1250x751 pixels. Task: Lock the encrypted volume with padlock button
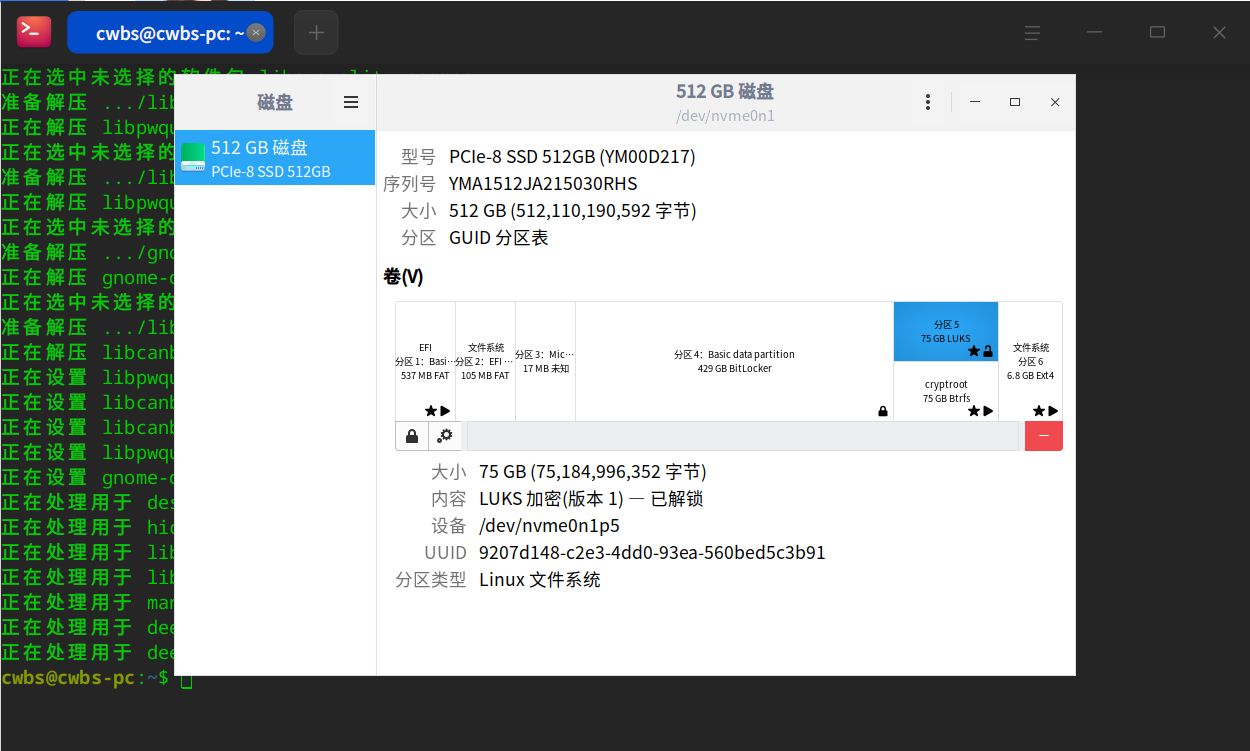click(412, 436)
